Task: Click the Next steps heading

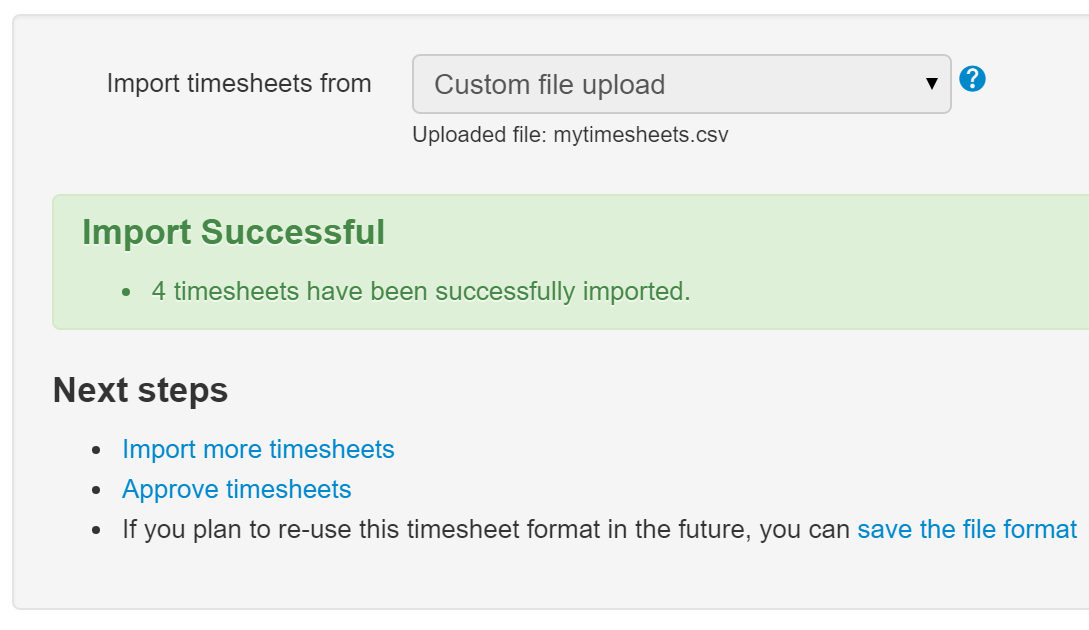Action: click(140, 390)
